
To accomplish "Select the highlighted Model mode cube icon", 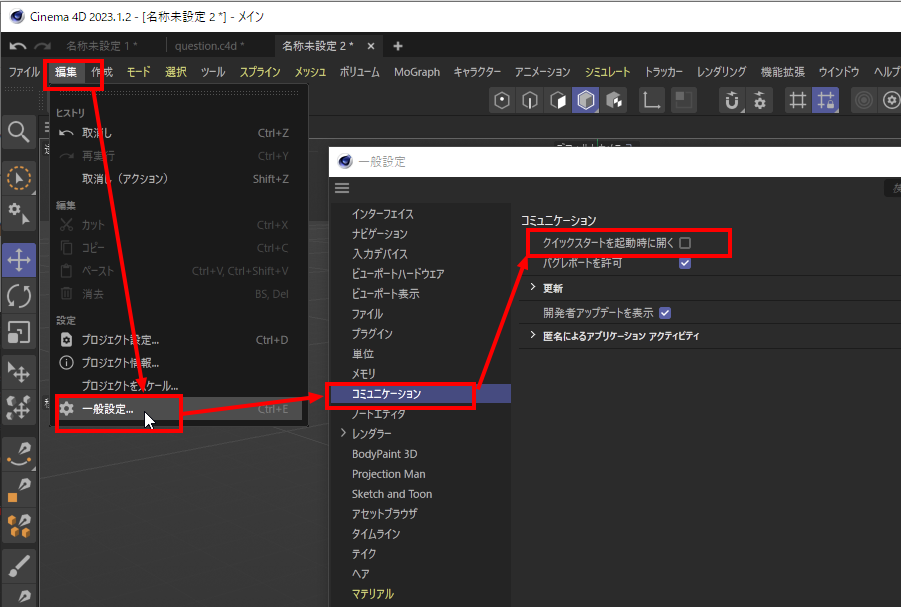I will (x=586, y=101).
